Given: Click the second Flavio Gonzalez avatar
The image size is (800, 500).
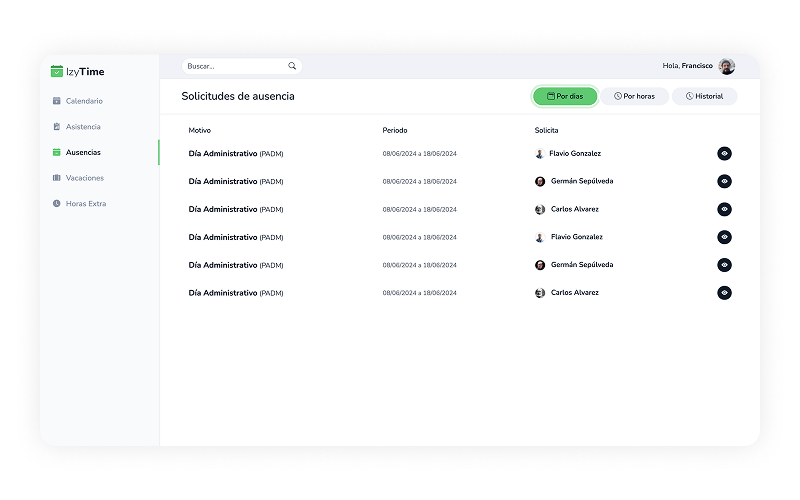Looking at the screenshot, I should tap(540, 237).
